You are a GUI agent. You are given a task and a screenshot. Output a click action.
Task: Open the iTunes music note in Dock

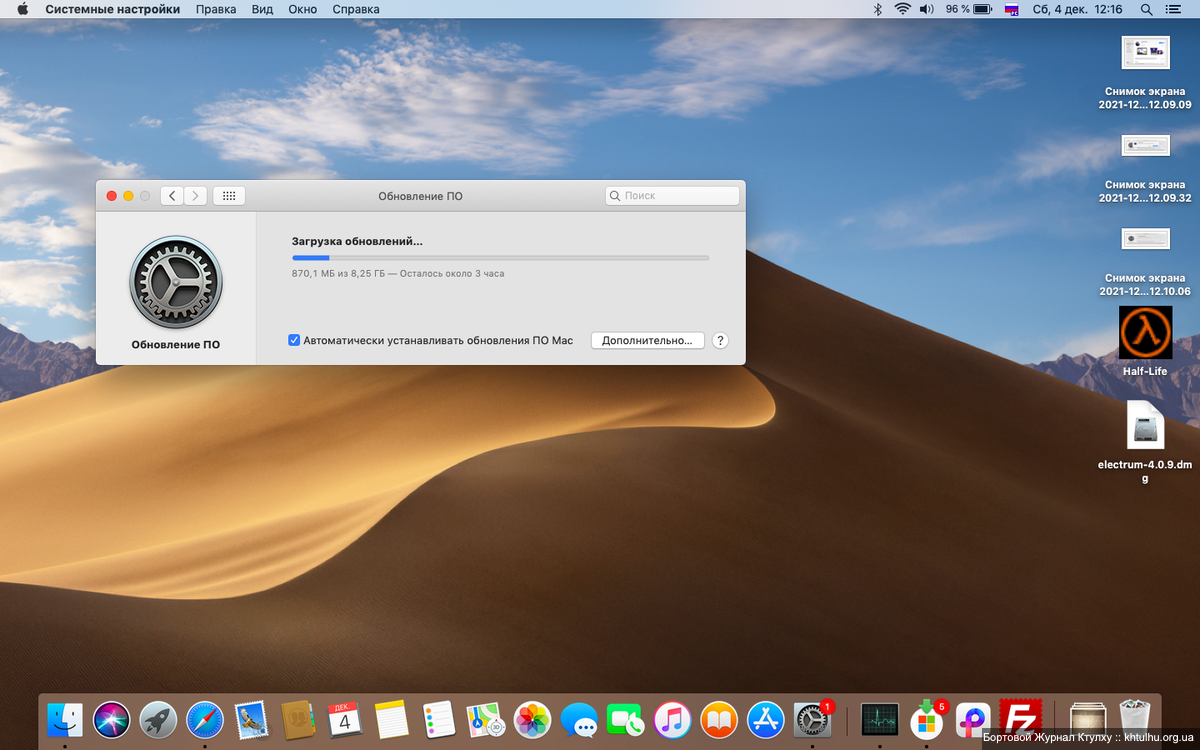(x=672, y=719)
